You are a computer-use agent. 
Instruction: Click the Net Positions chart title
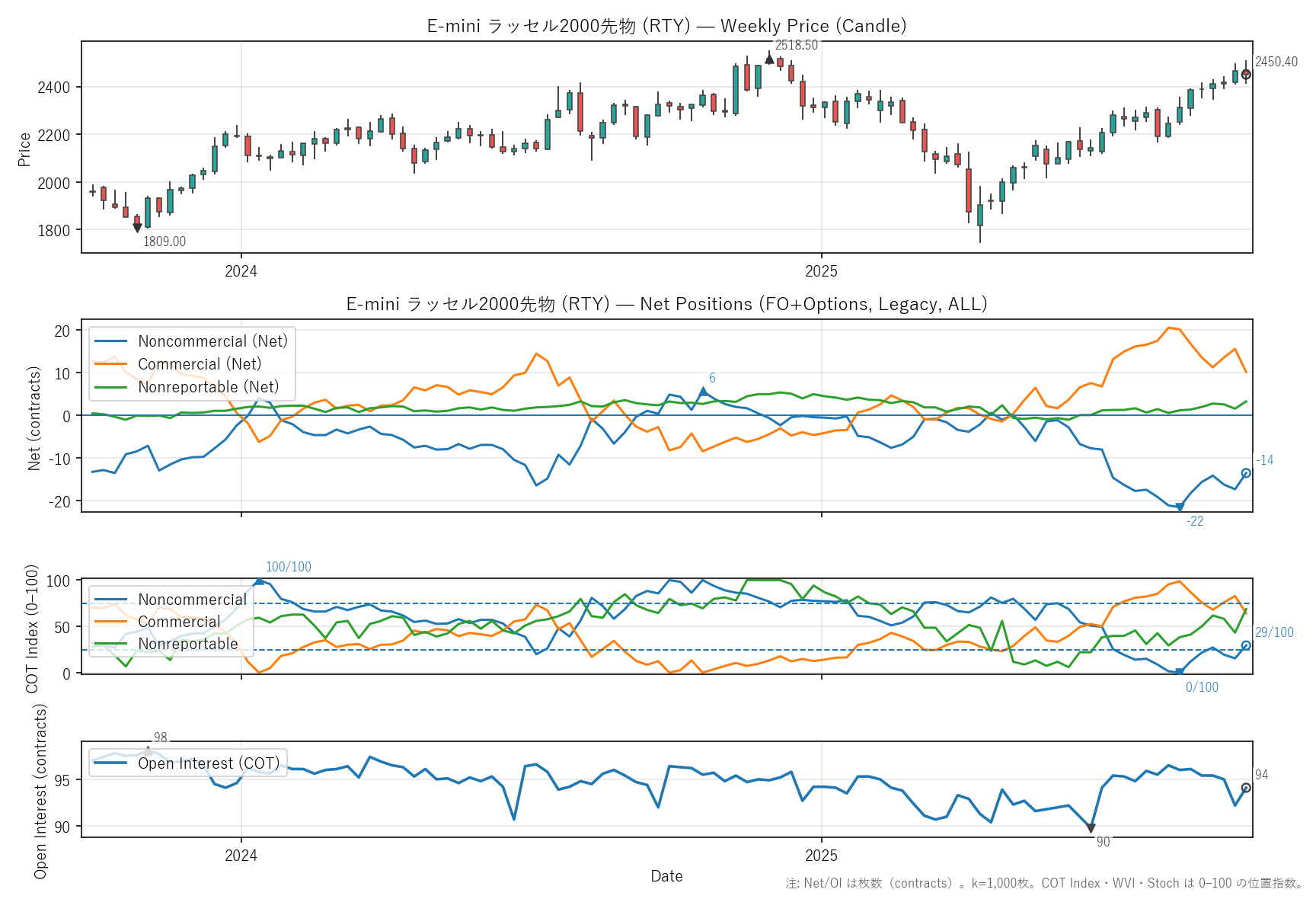tap(666, 304)
